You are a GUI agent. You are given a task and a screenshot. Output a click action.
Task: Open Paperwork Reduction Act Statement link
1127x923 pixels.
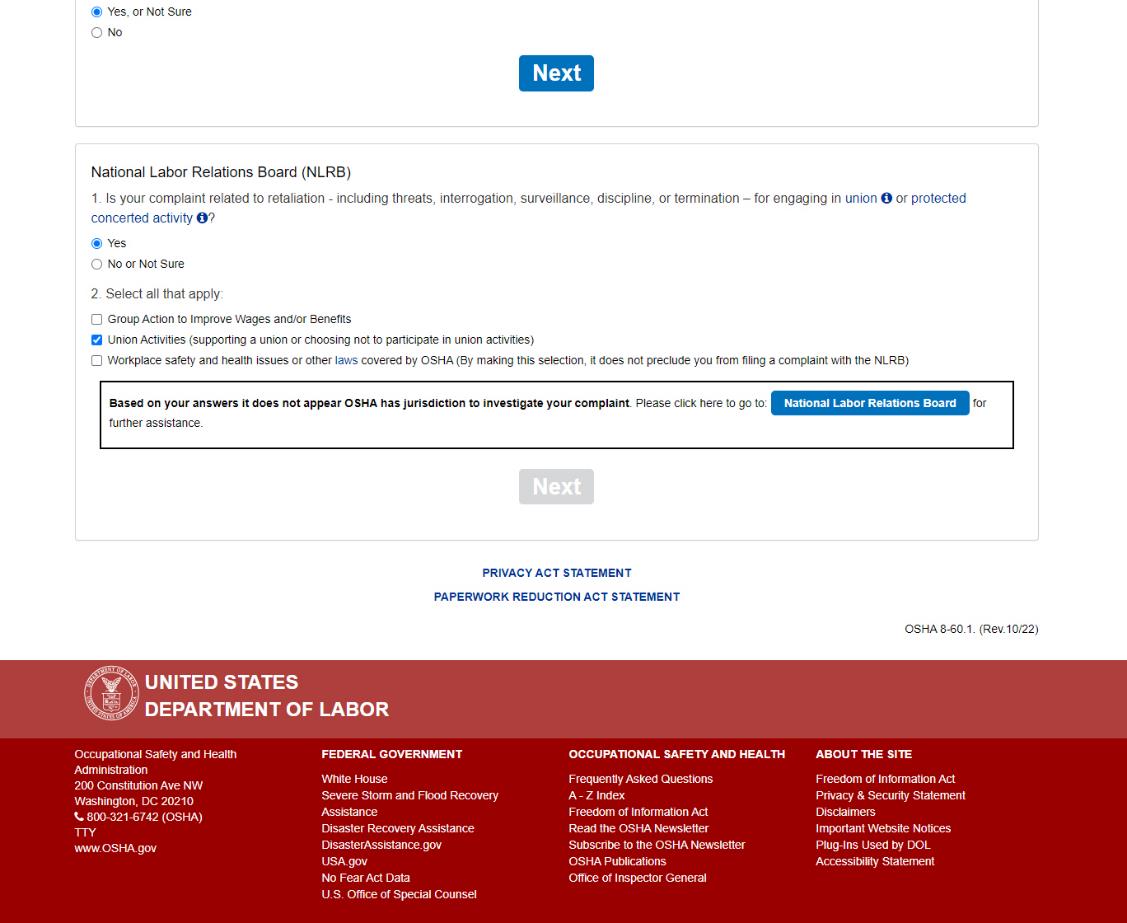pos(556,597)
